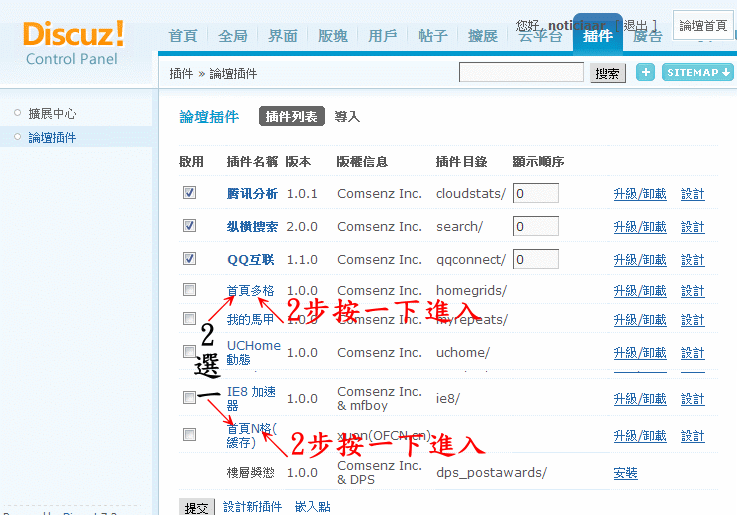Switch to the 插件列表 tab

[291, 117]
